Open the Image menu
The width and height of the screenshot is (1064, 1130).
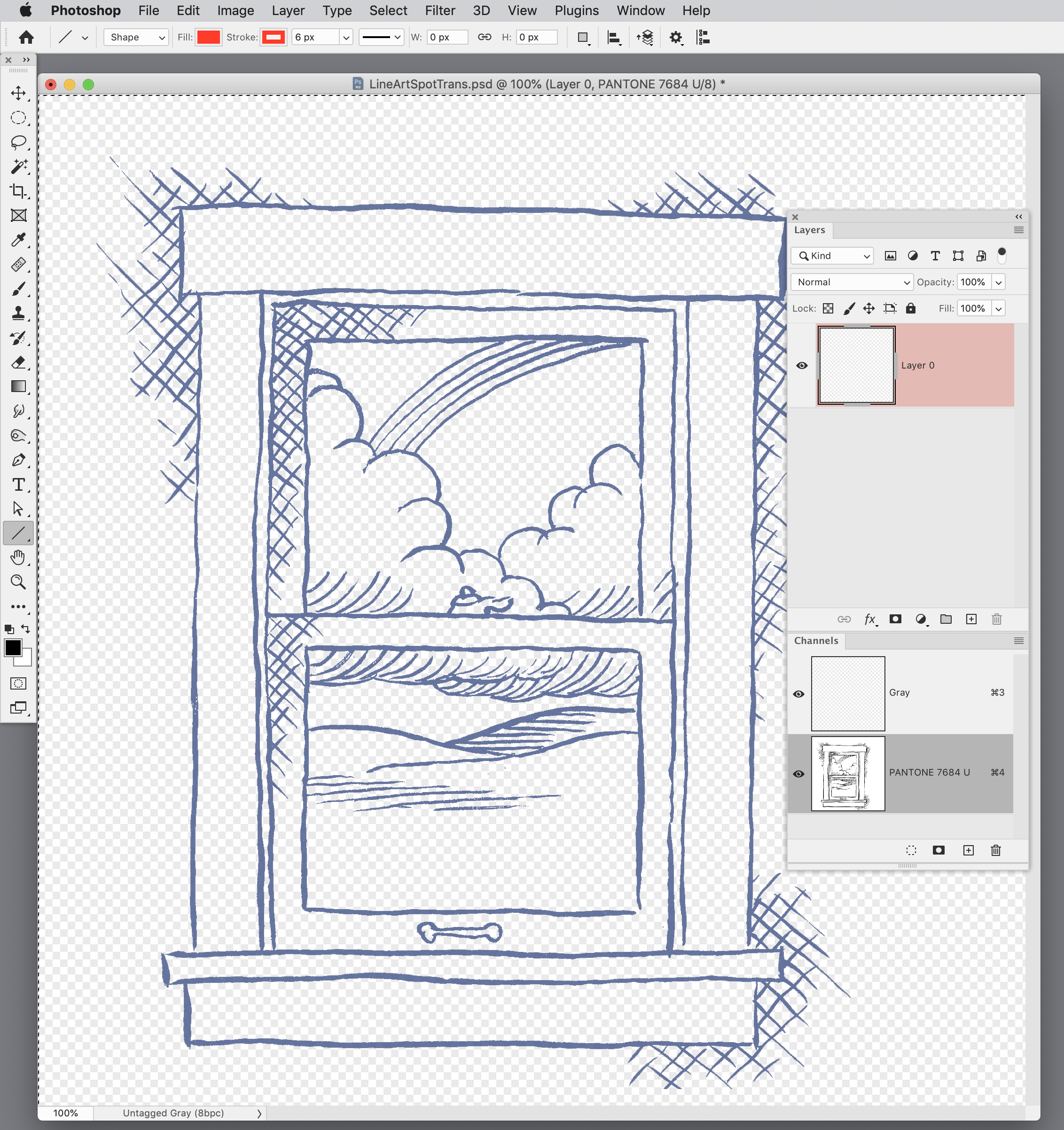(235, 10)
